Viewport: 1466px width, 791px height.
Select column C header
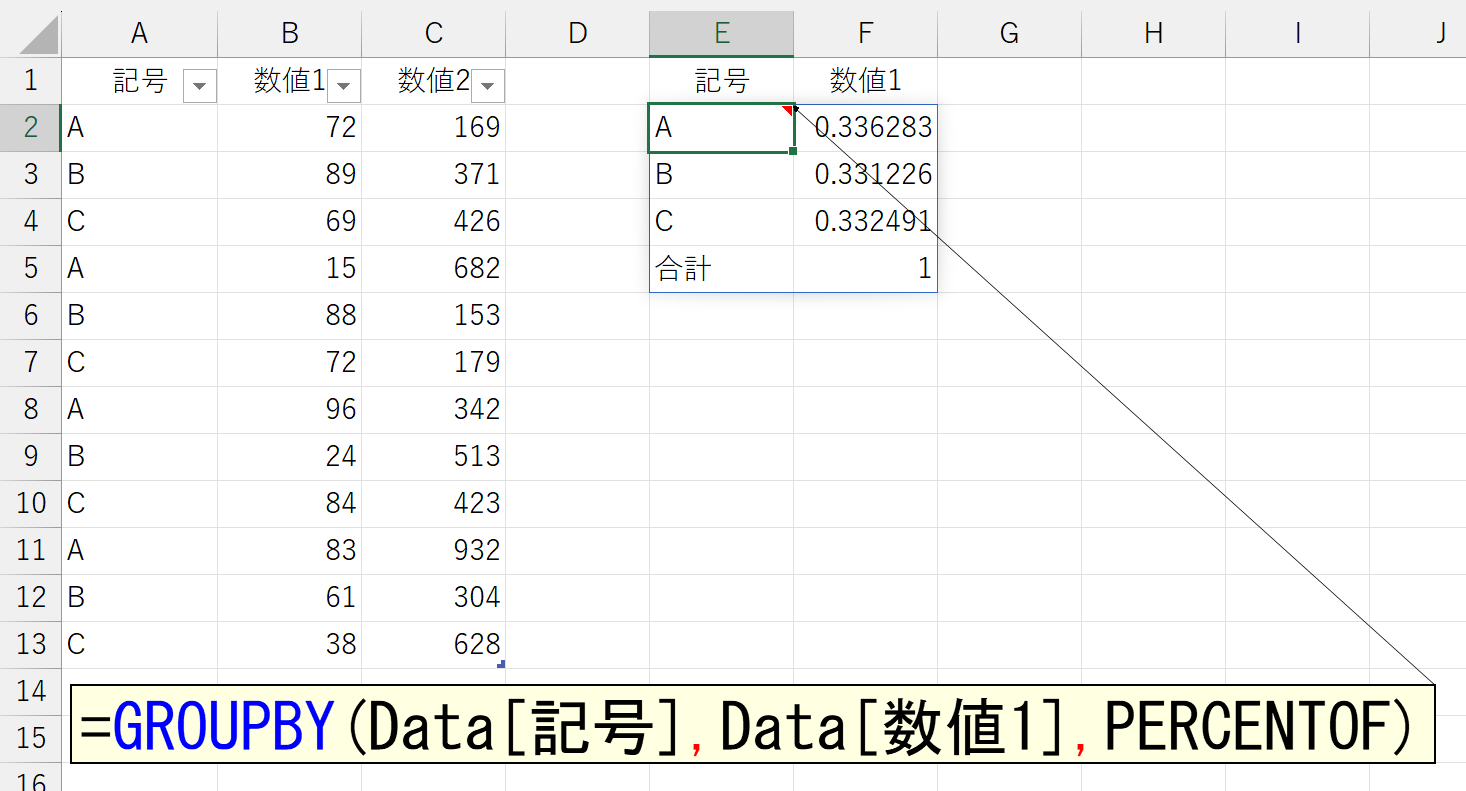click(434, 34)
